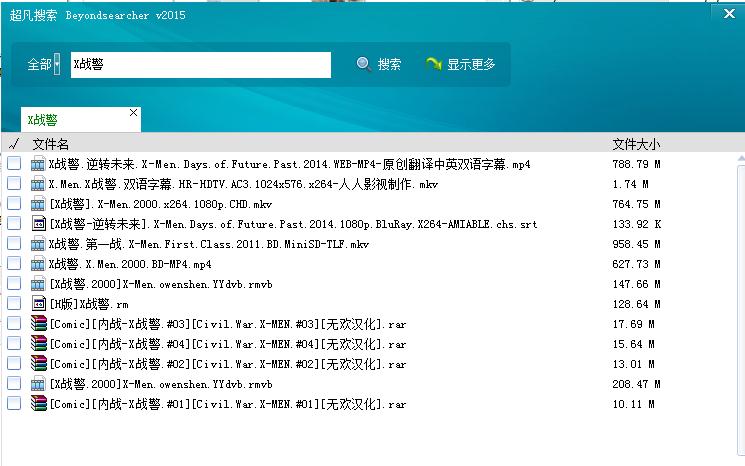Select file name Civil.War.X-MEN.#02 rar
The image size is (745, 466).
(228, 364)
